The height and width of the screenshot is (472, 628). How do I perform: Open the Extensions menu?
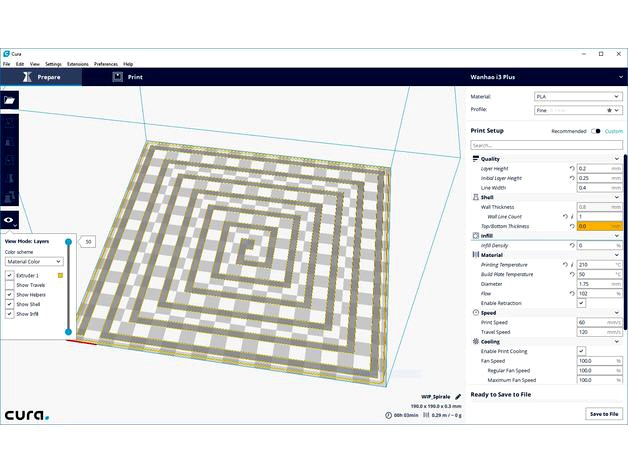[x=78, y=64]
